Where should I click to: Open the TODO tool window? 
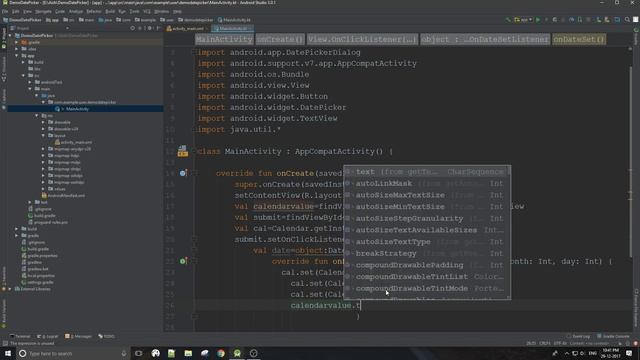click(107, 336)
